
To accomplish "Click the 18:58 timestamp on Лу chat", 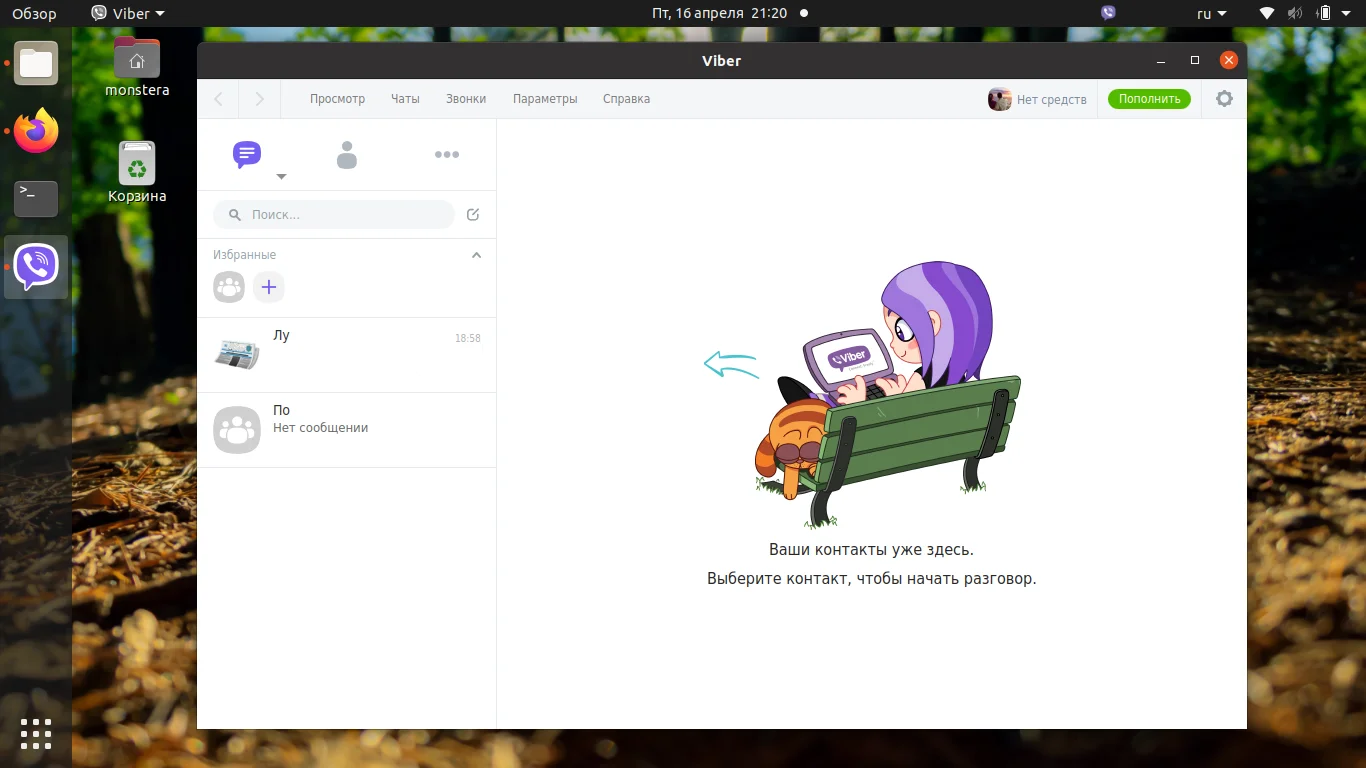I will pos(468,339).
